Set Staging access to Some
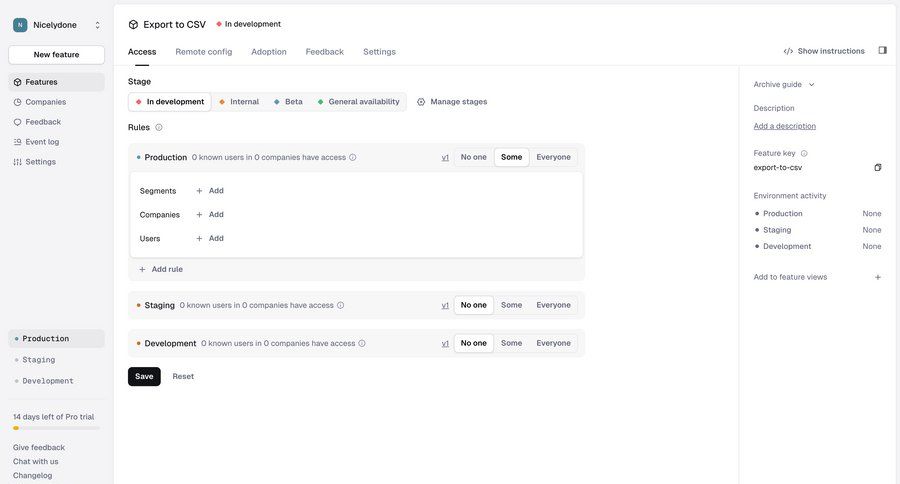This screenshot has height=484, width=900. coord(511,305)
